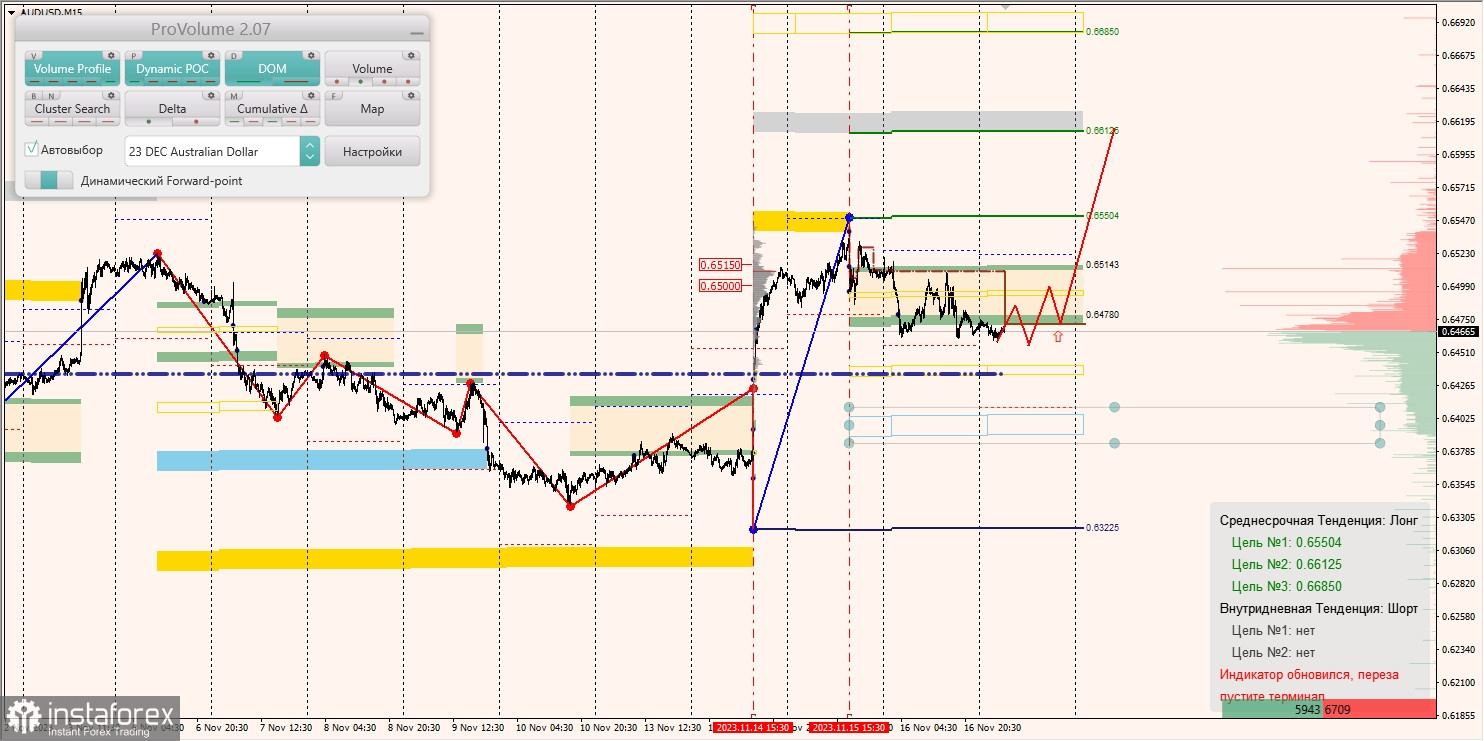Select red-dot segment under Delta button
The height and width of the screenshot is (741, 1484).
[197, 122]
